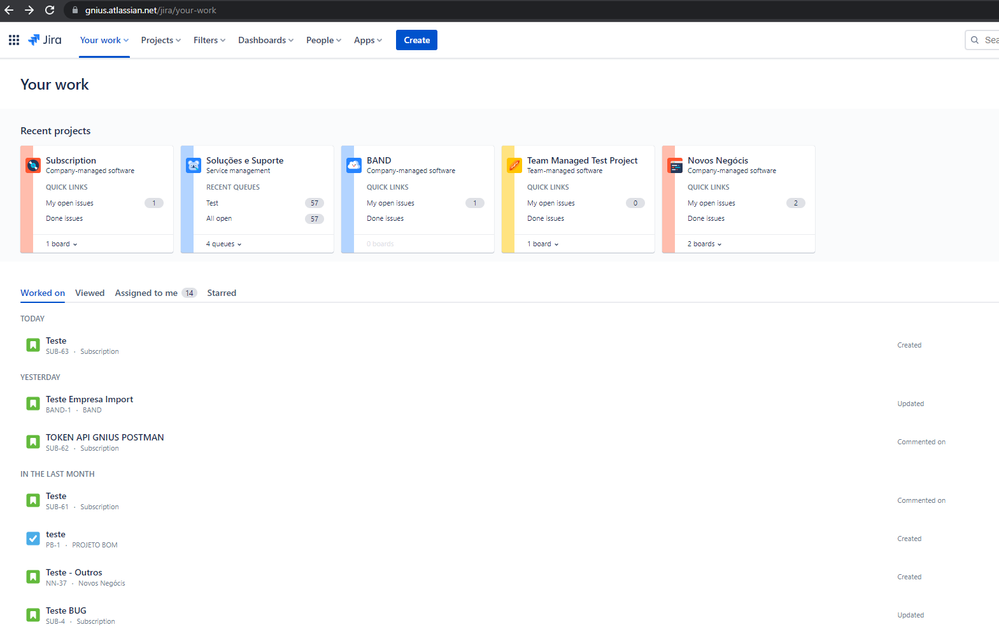Click the BAND project cloud icon

click(x=354, y=165)
